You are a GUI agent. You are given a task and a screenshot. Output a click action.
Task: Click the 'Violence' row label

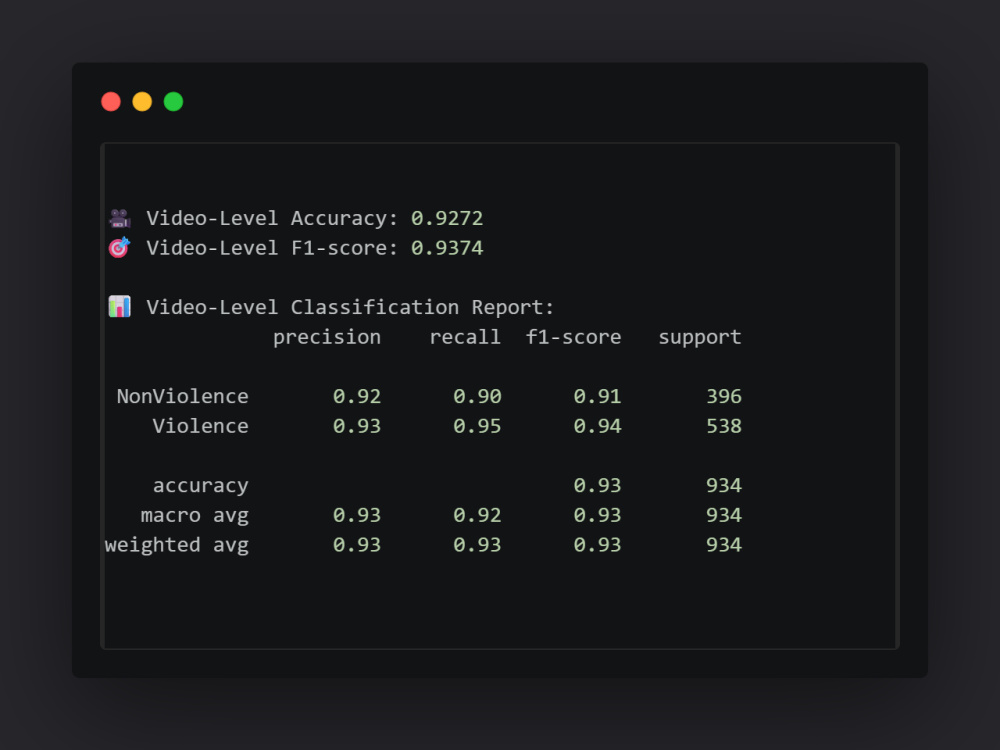click(200, 425)
